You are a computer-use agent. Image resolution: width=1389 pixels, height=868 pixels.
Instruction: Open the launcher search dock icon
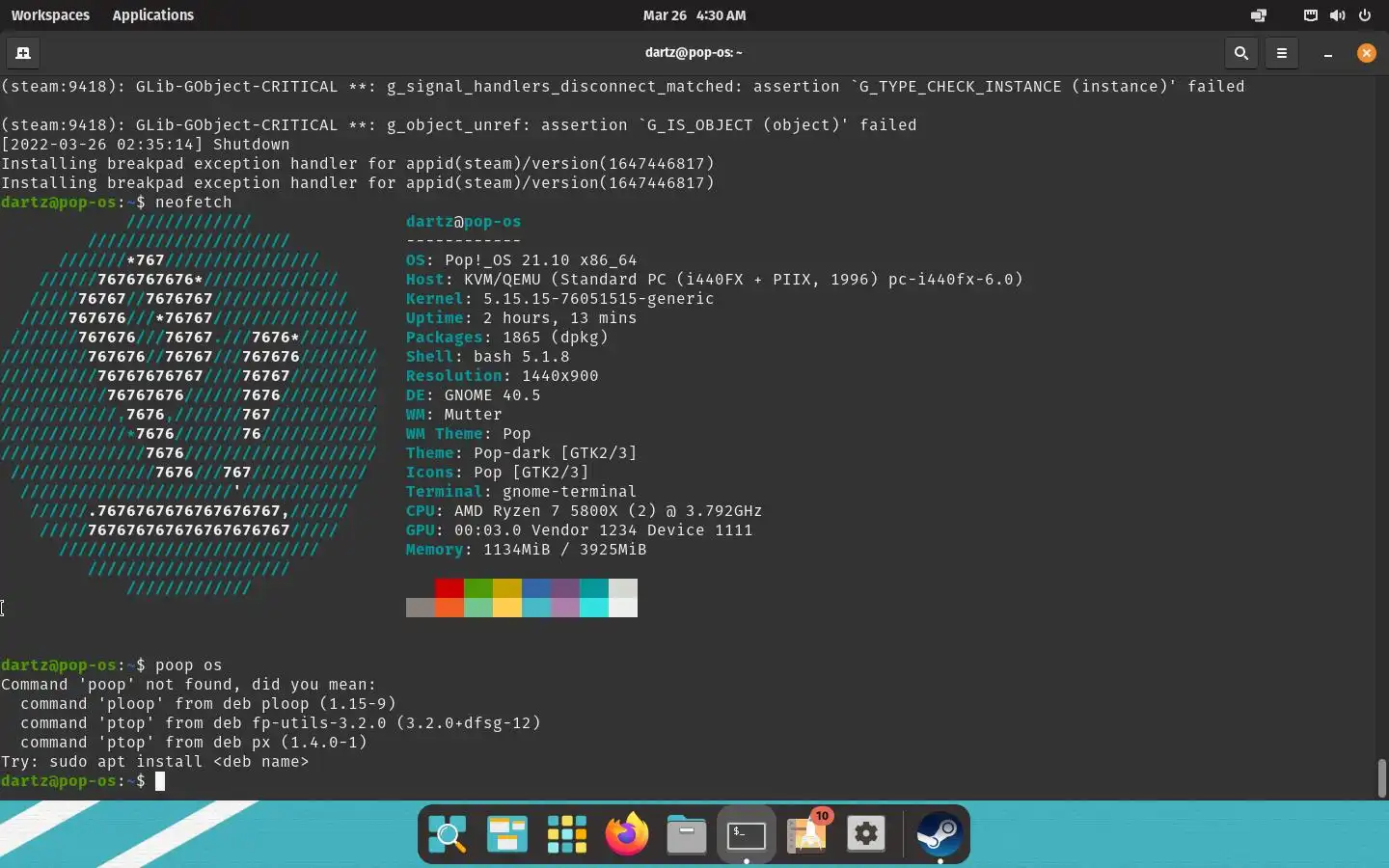pyautogui.click(x=448, y=834)
